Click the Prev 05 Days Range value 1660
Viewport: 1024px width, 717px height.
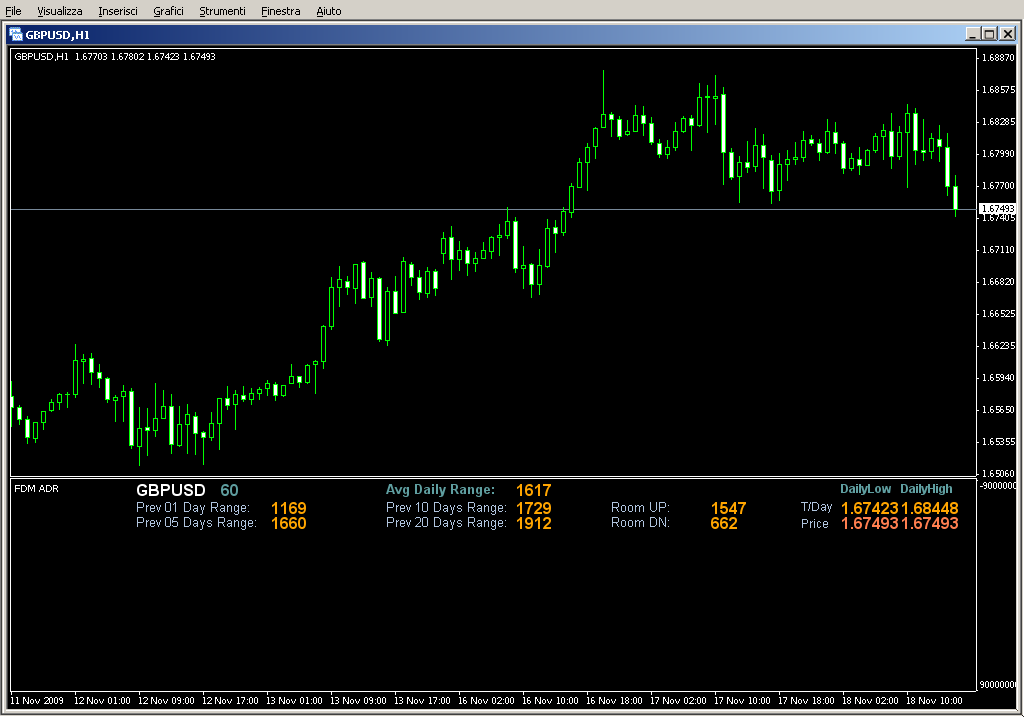tap(289, 523)
